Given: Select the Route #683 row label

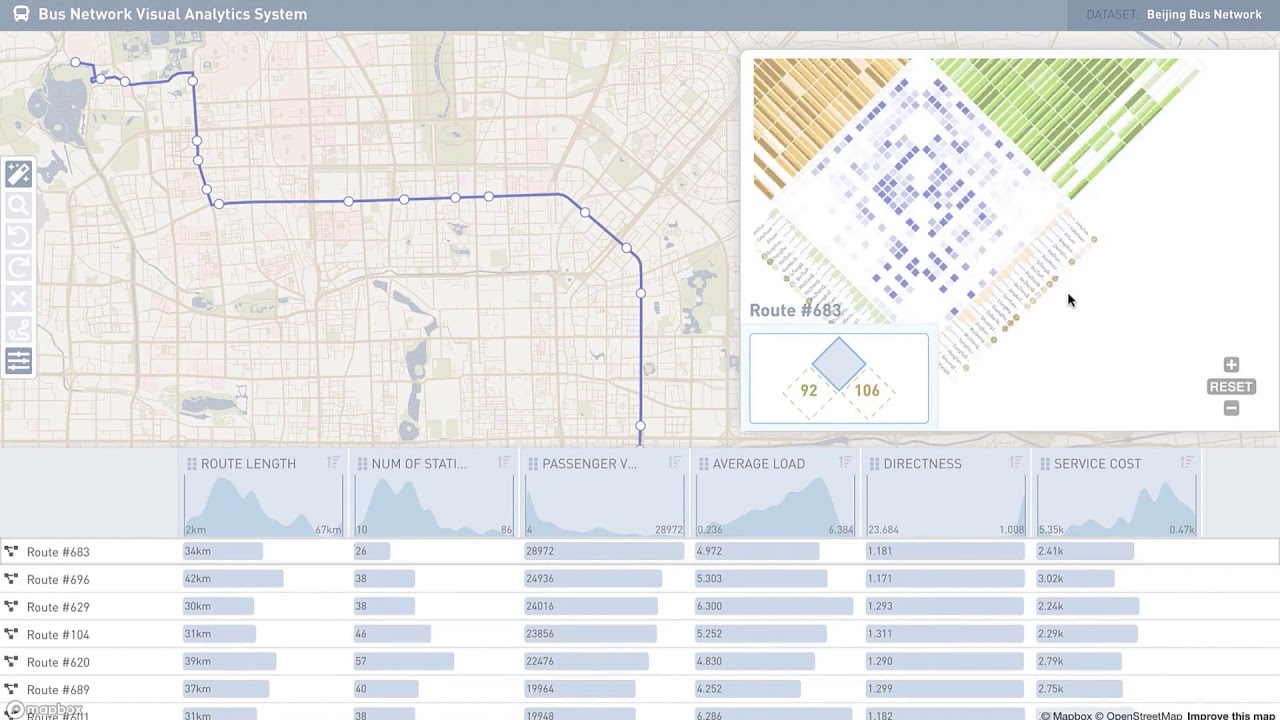Looking at the screenshot, I should click(58, 552).
